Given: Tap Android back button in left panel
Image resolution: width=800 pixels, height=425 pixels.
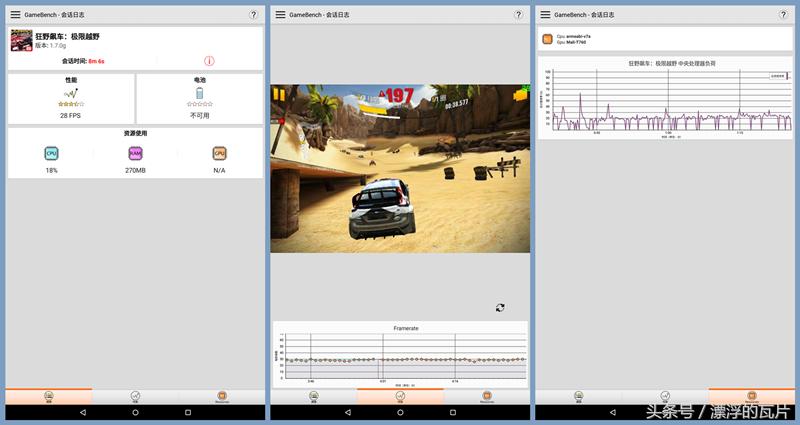Looking at the screenshot, I should (x=83, y=412).
